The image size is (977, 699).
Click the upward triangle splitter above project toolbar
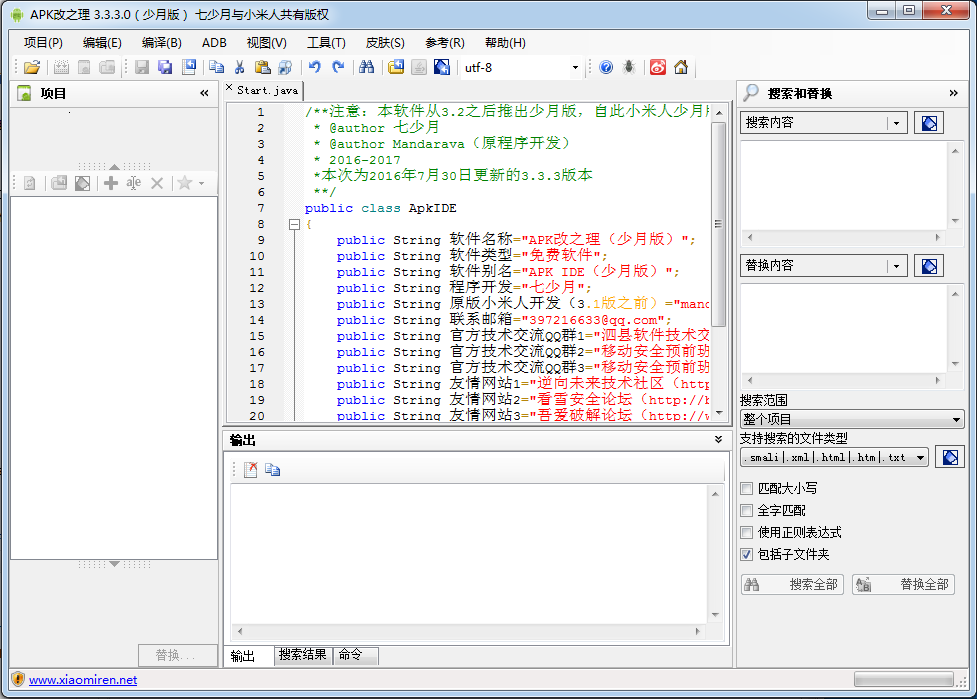coord(114,166)
